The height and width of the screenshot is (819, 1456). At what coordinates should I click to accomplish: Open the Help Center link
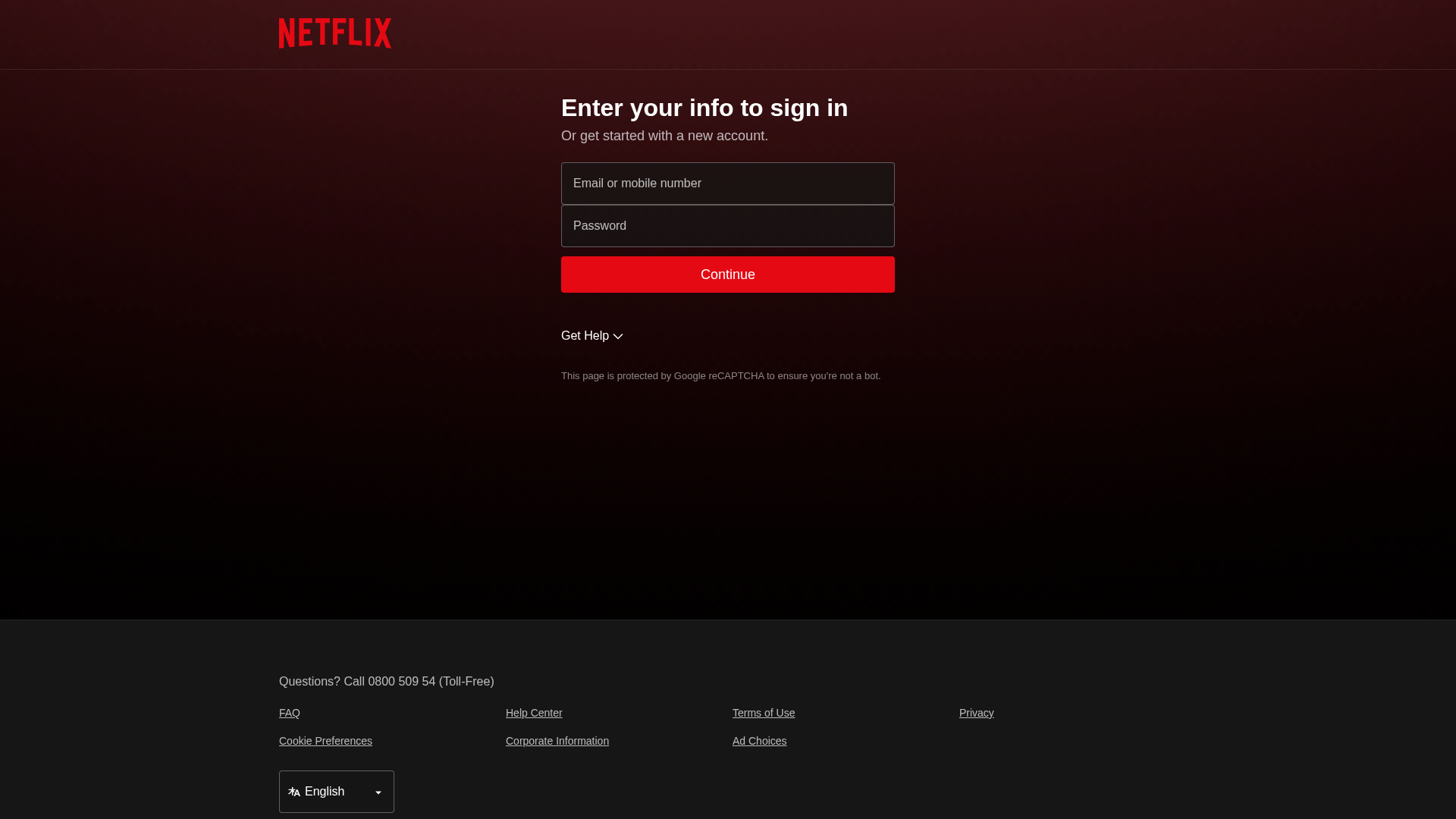pyautogui.click(x=534, y=713)
